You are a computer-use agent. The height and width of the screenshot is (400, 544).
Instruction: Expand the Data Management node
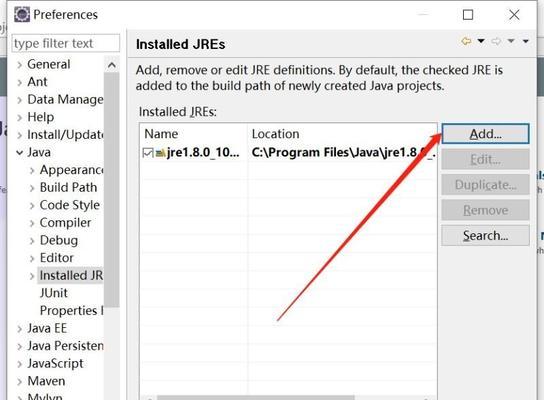(x=20, y=100)
